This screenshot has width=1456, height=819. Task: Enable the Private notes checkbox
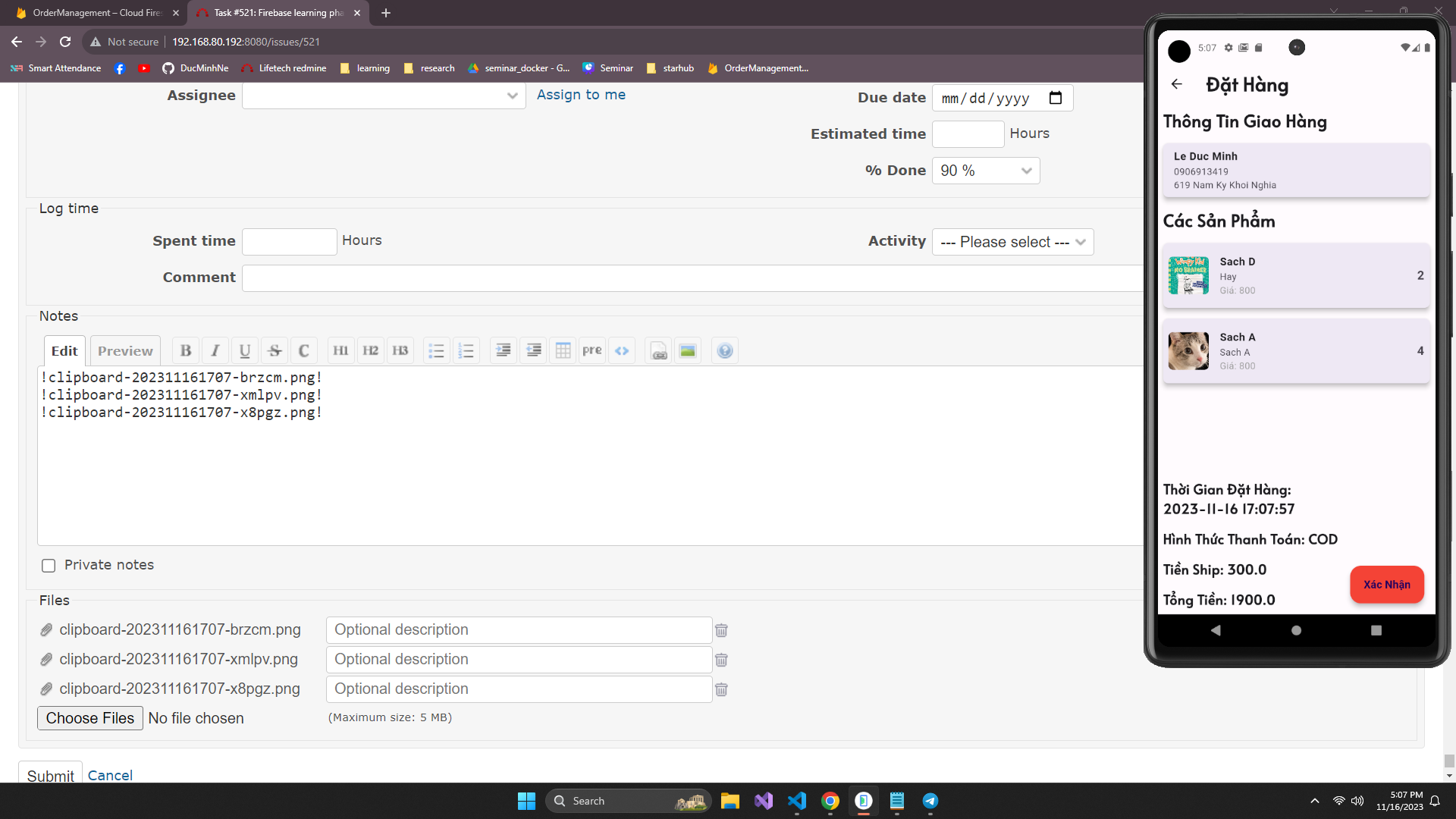pos(49,566)
